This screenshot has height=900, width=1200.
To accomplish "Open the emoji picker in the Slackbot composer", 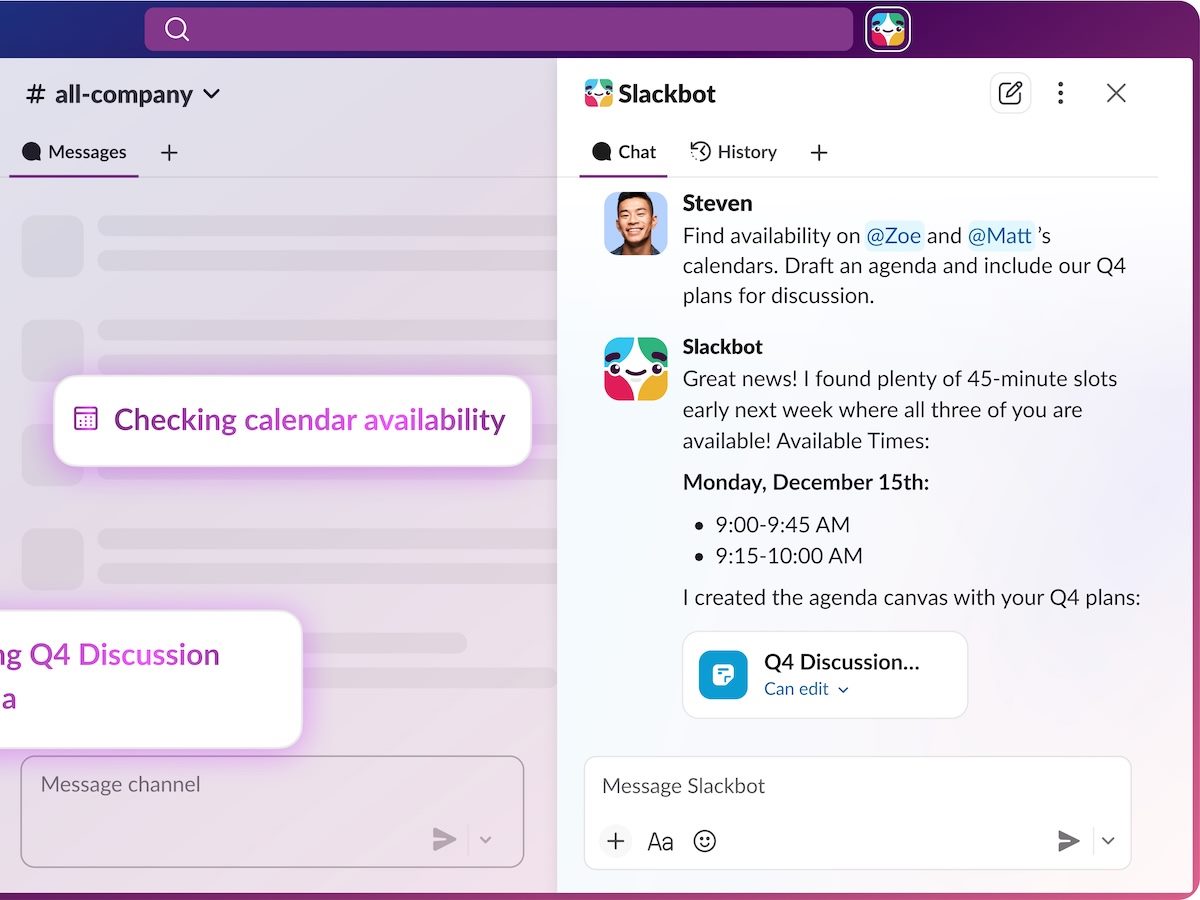I will [x=704, y=841].
